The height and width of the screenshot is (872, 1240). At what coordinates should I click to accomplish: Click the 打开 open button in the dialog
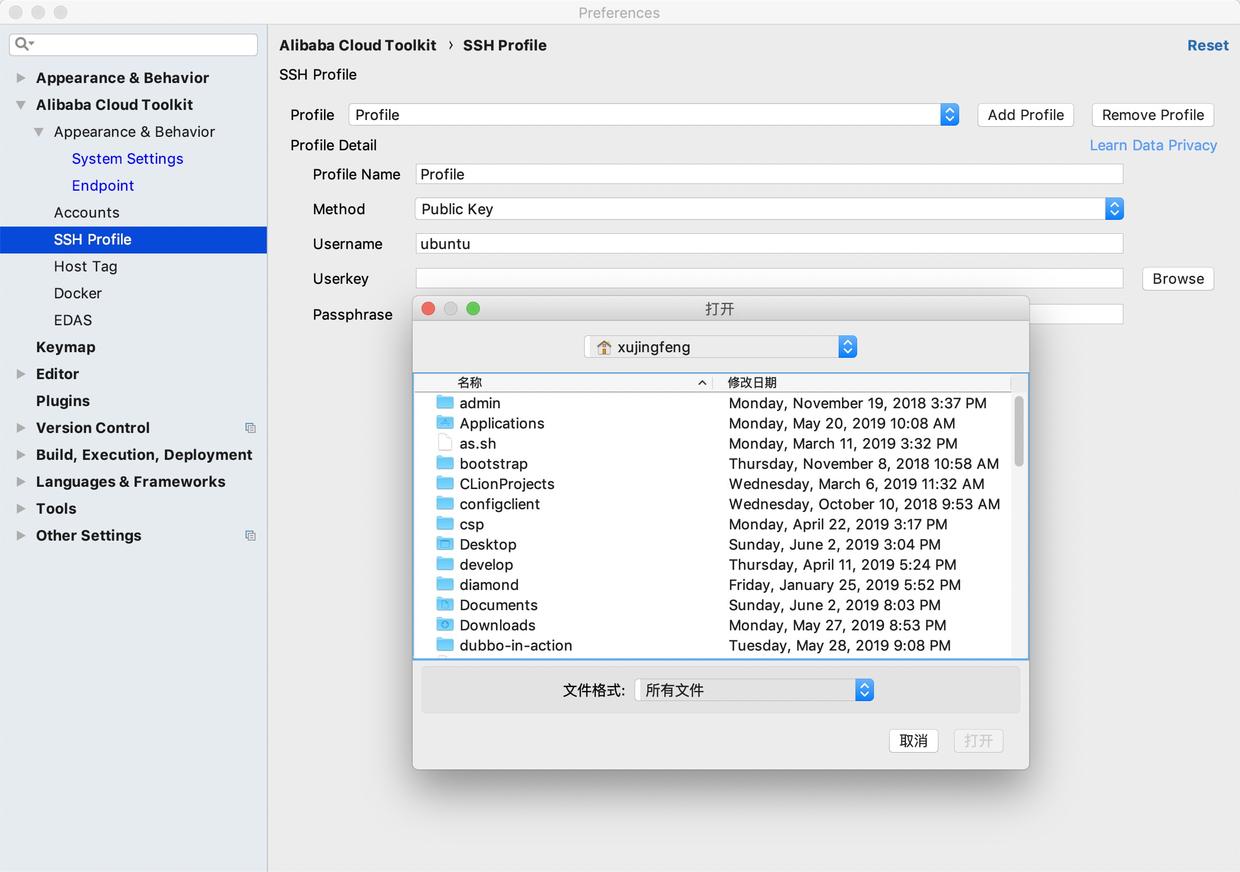click(x=978, y=741)
